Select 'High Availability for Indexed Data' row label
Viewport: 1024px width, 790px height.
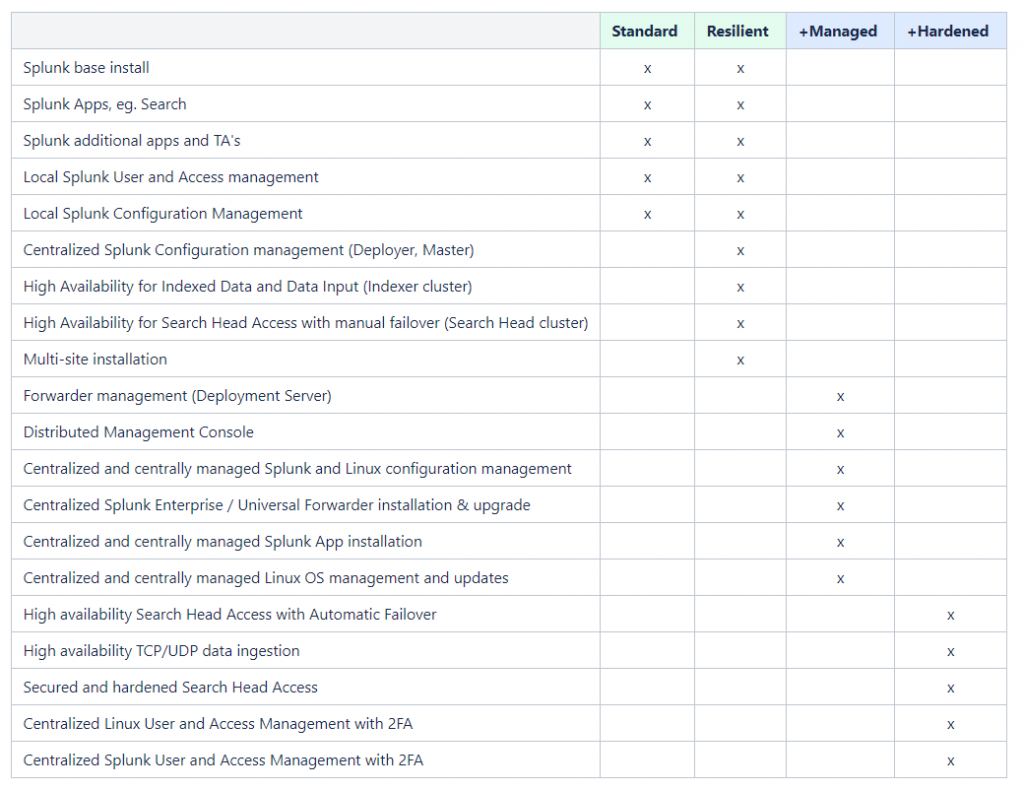tap(248, 287)
